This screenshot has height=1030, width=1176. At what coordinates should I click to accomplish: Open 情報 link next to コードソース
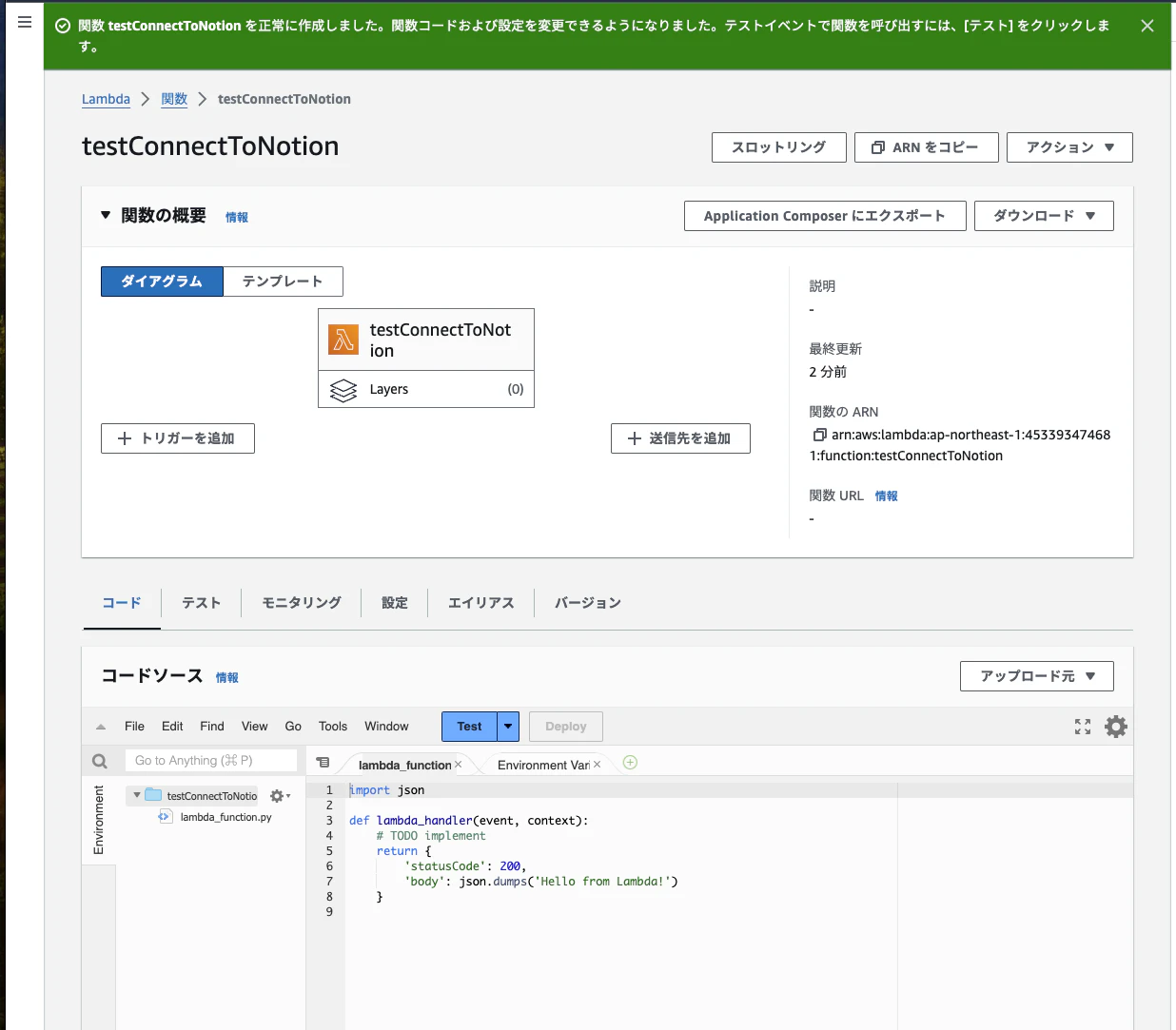click(x=227, y=678)
